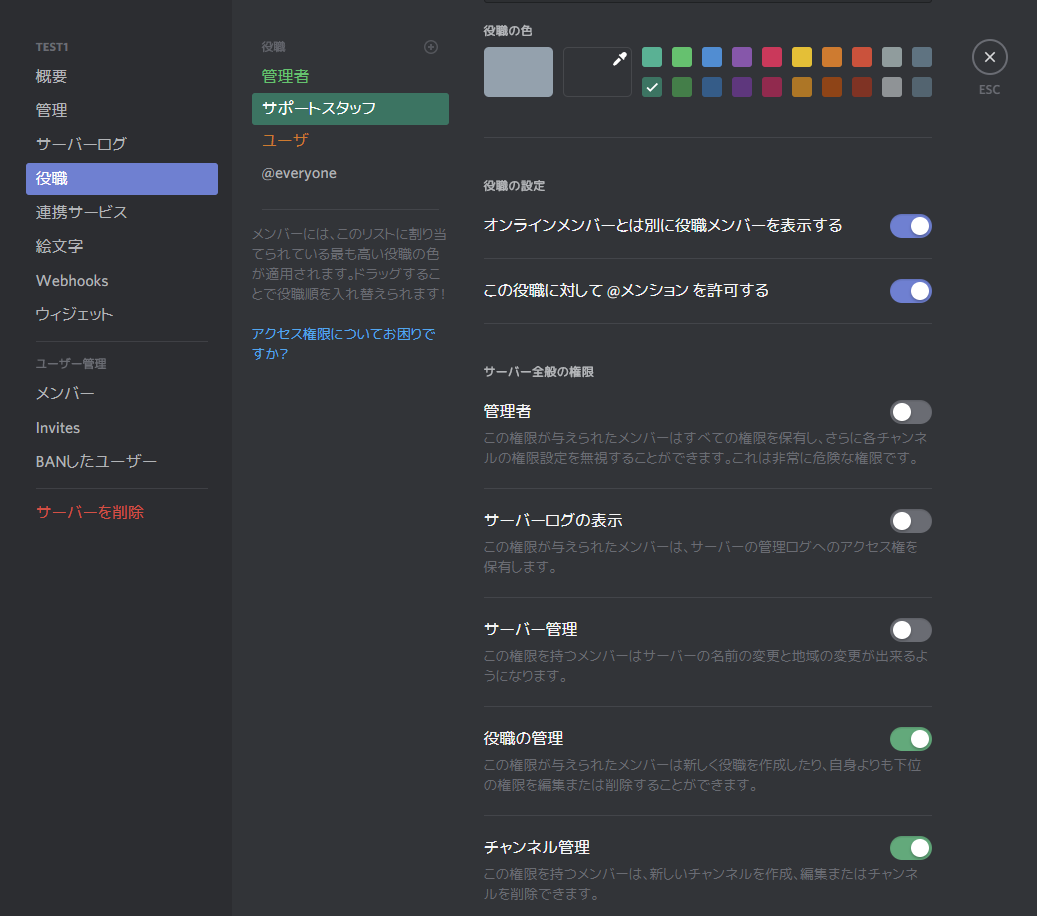The height and width of the screenshot is (916, 1037).
Task: Enable the サーバーログの表示 toggle
Action: pos(911,521)
